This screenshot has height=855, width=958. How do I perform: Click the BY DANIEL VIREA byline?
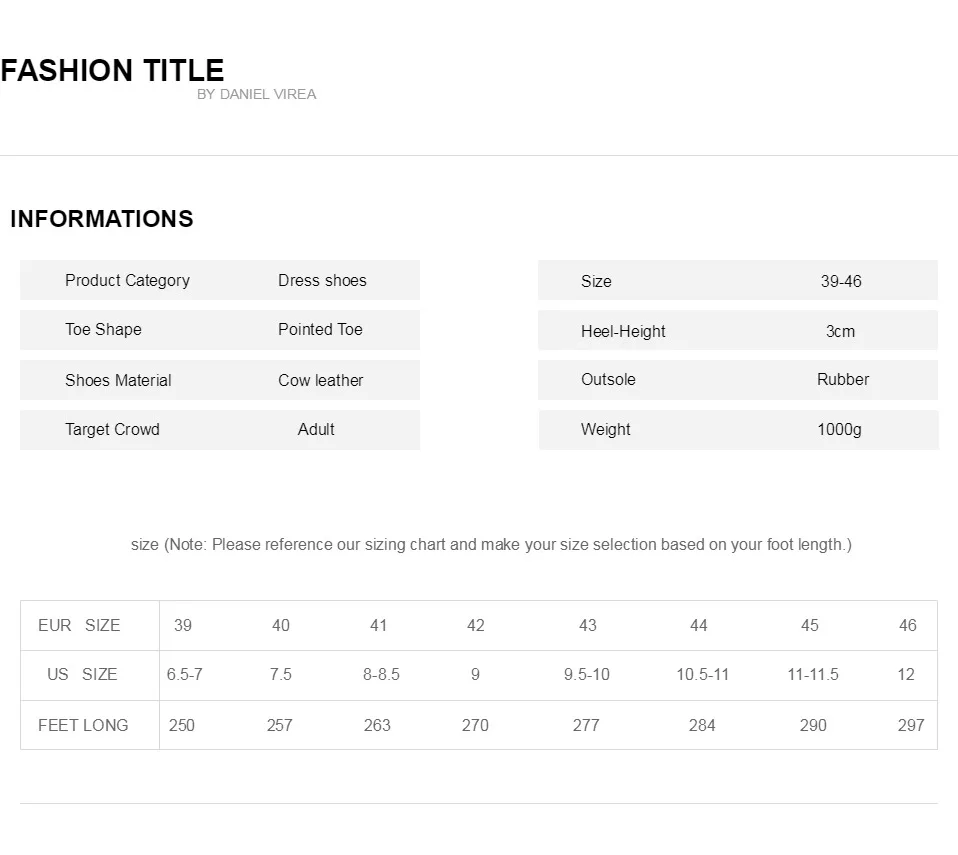click(257, 94)
